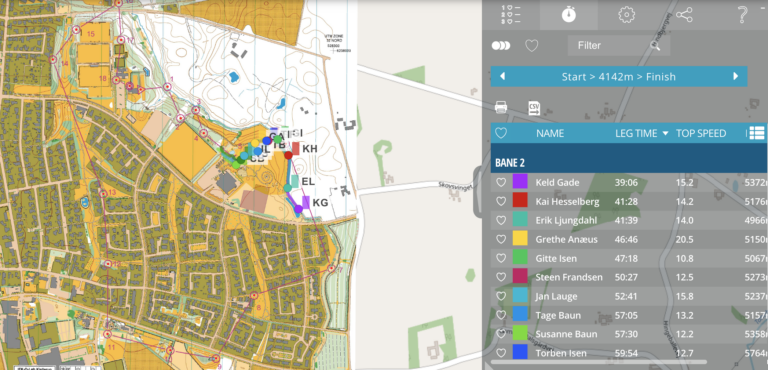Go to the previous leg with the left arrow
Screen dimensions: 768x370
pos(502,76)
